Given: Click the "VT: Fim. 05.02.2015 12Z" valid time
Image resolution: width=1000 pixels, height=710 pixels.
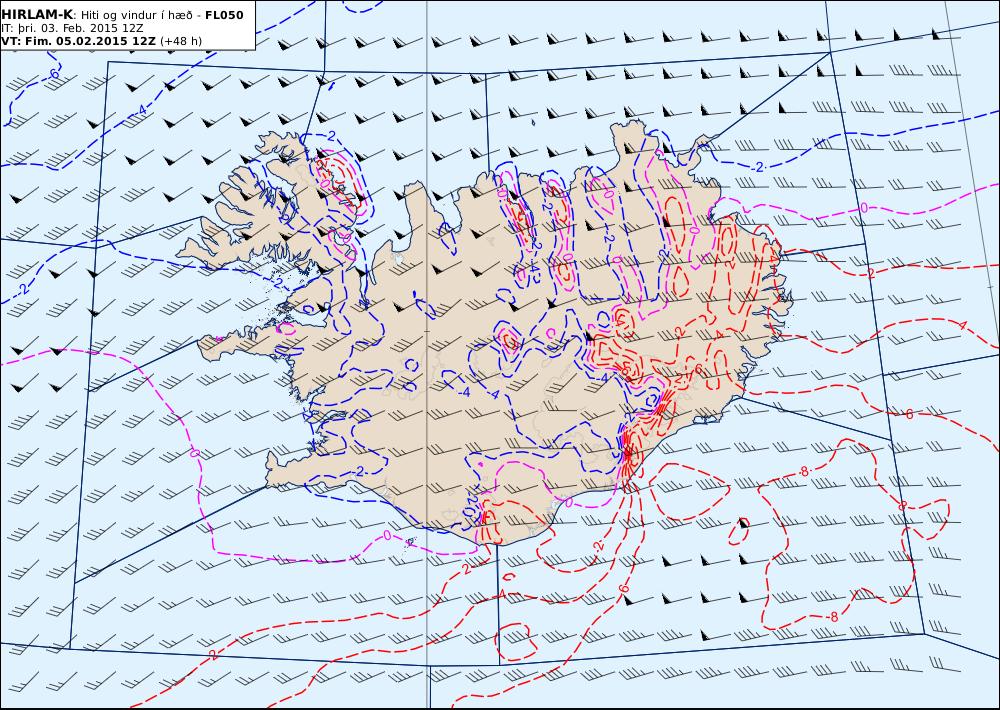Looking at the screenshot, I should pos(78,41).
